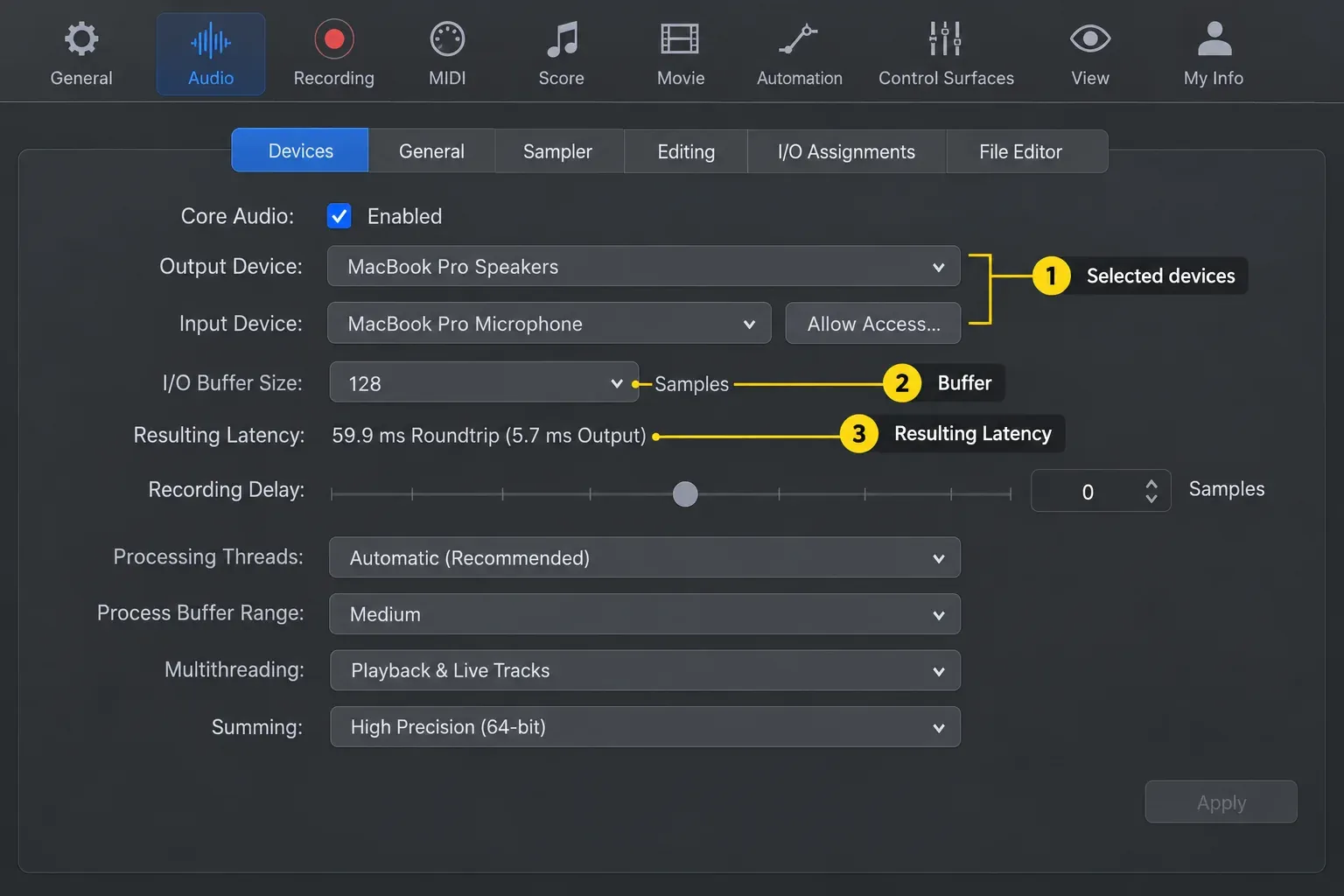
Task: Switch to the I/O Assignments tab
Action: pyautogui.click(x=846, y=150)
